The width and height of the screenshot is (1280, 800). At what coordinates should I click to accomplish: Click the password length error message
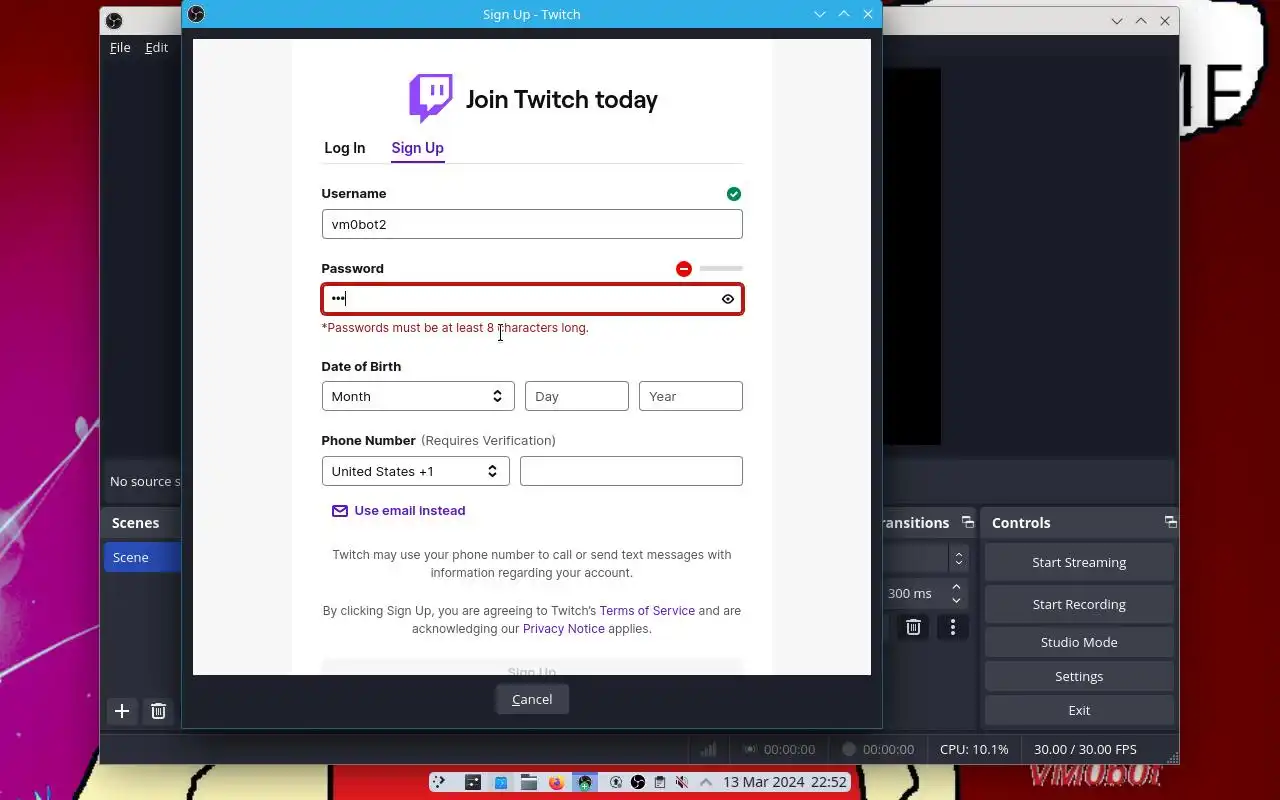455,328
